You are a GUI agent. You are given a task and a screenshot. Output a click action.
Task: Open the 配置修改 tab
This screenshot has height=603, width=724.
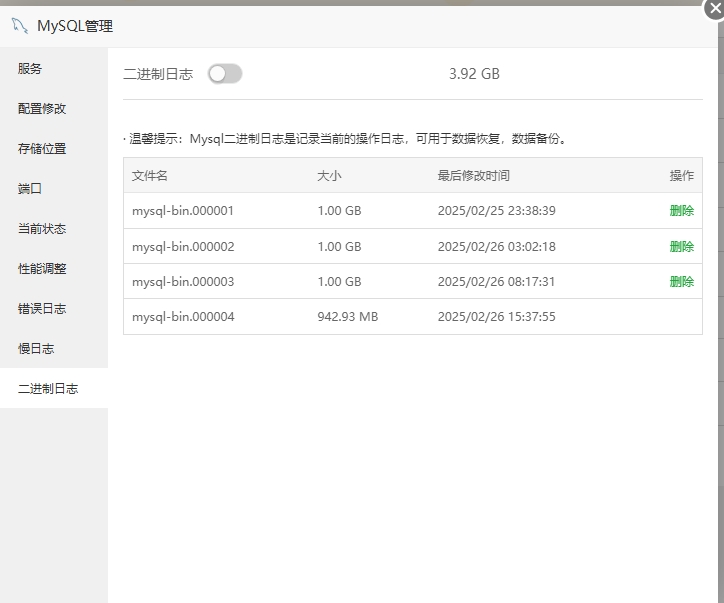click(54, 109)
